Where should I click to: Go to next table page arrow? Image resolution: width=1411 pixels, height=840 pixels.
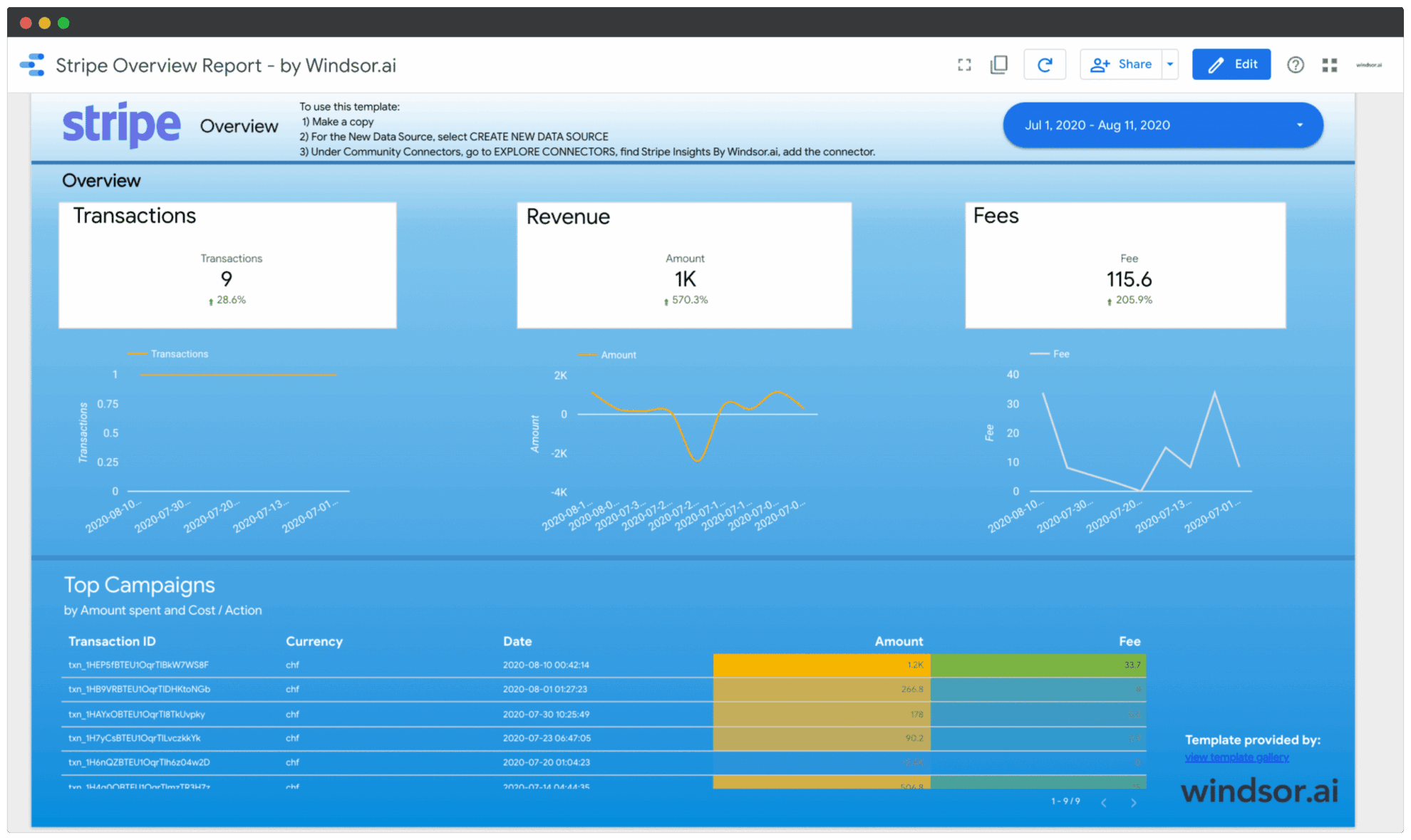(1134, 803)
